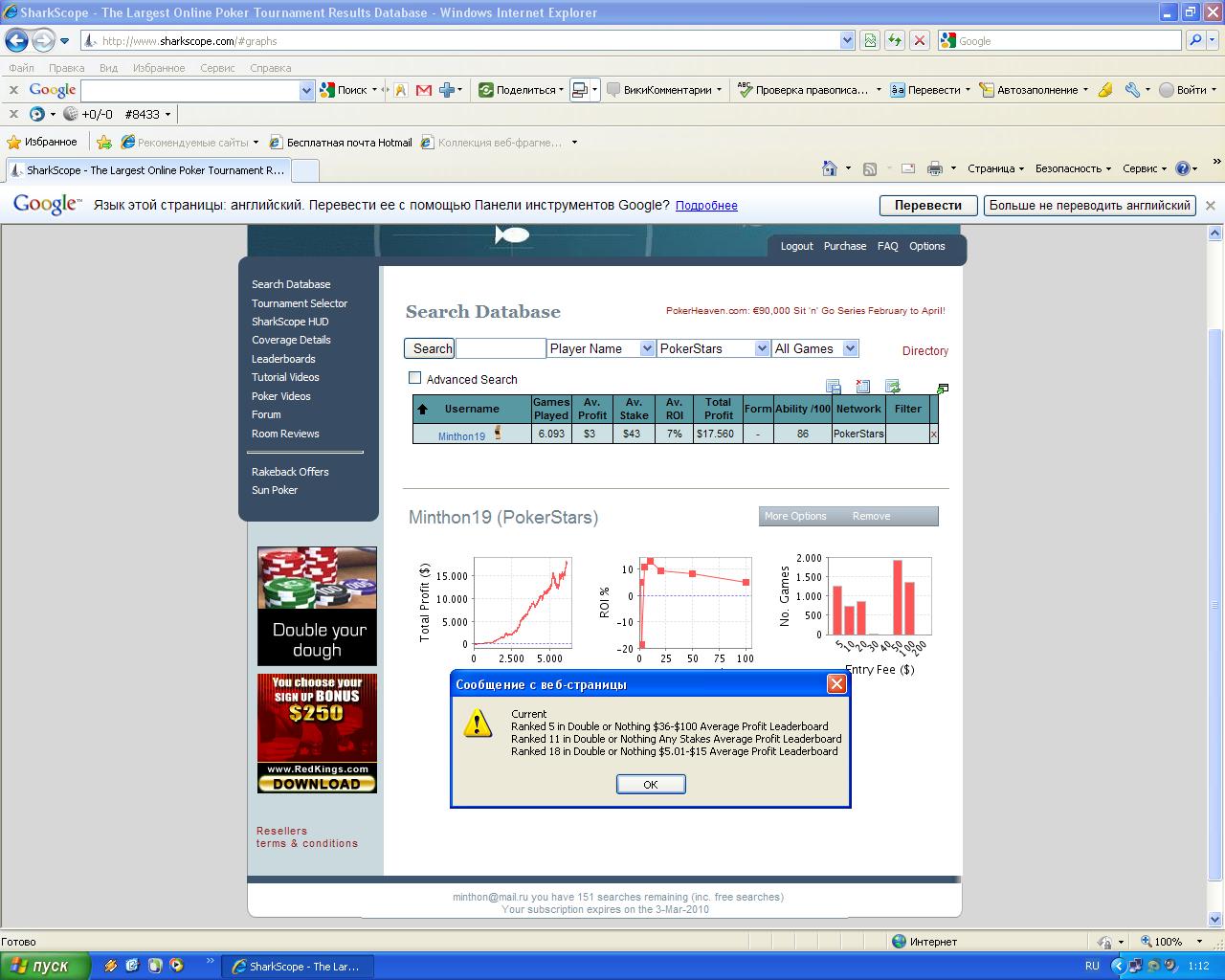The height and width of the screenshot is (980, 1225).
Task: Open the Leaderboards link in sidebar
Action: (283, 359)
